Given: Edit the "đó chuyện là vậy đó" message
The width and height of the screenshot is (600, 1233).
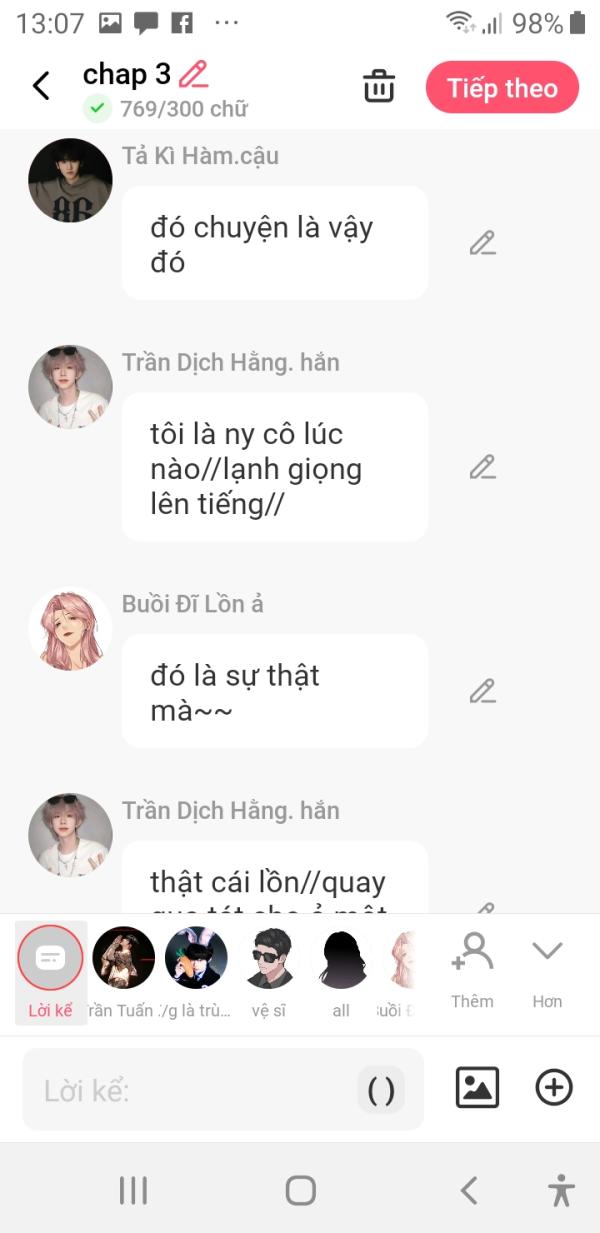Looking at the screenshot, I should tap(483, 243).
